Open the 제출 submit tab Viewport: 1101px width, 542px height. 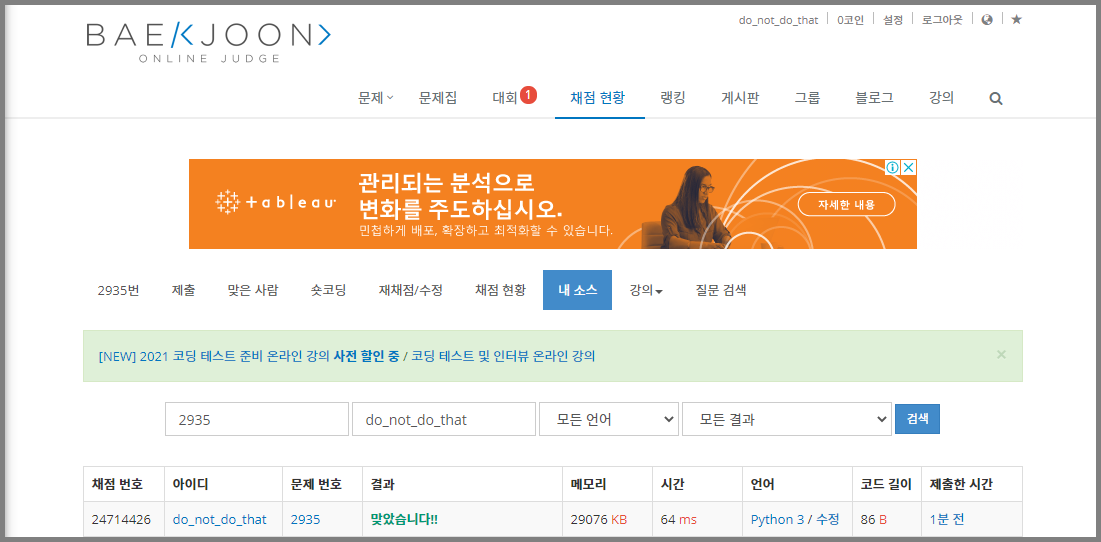pos(183,290)
